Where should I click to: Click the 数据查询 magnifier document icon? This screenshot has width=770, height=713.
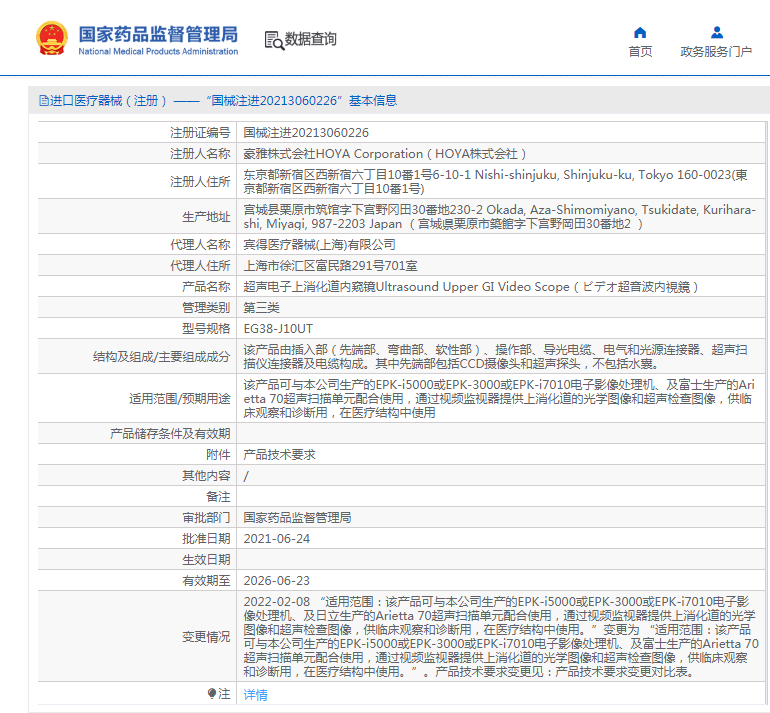(273, 39)
